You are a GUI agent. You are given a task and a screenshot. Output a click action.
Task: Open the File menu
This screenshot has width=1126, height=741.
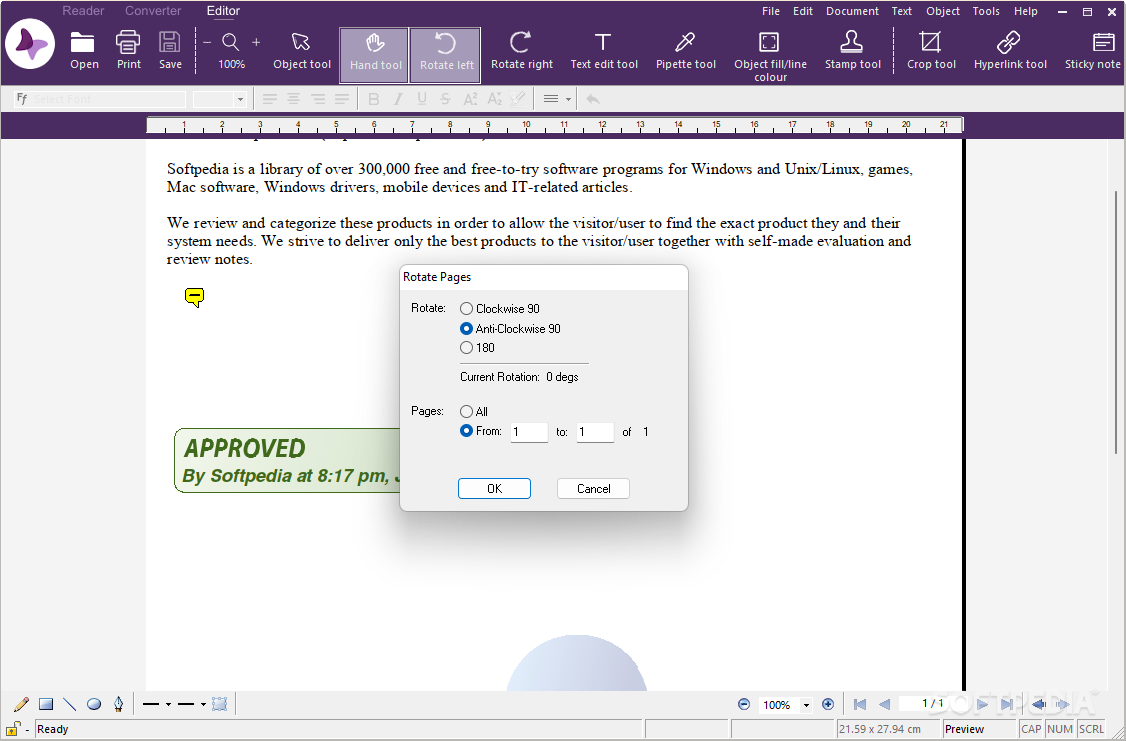tap(771, 11)
